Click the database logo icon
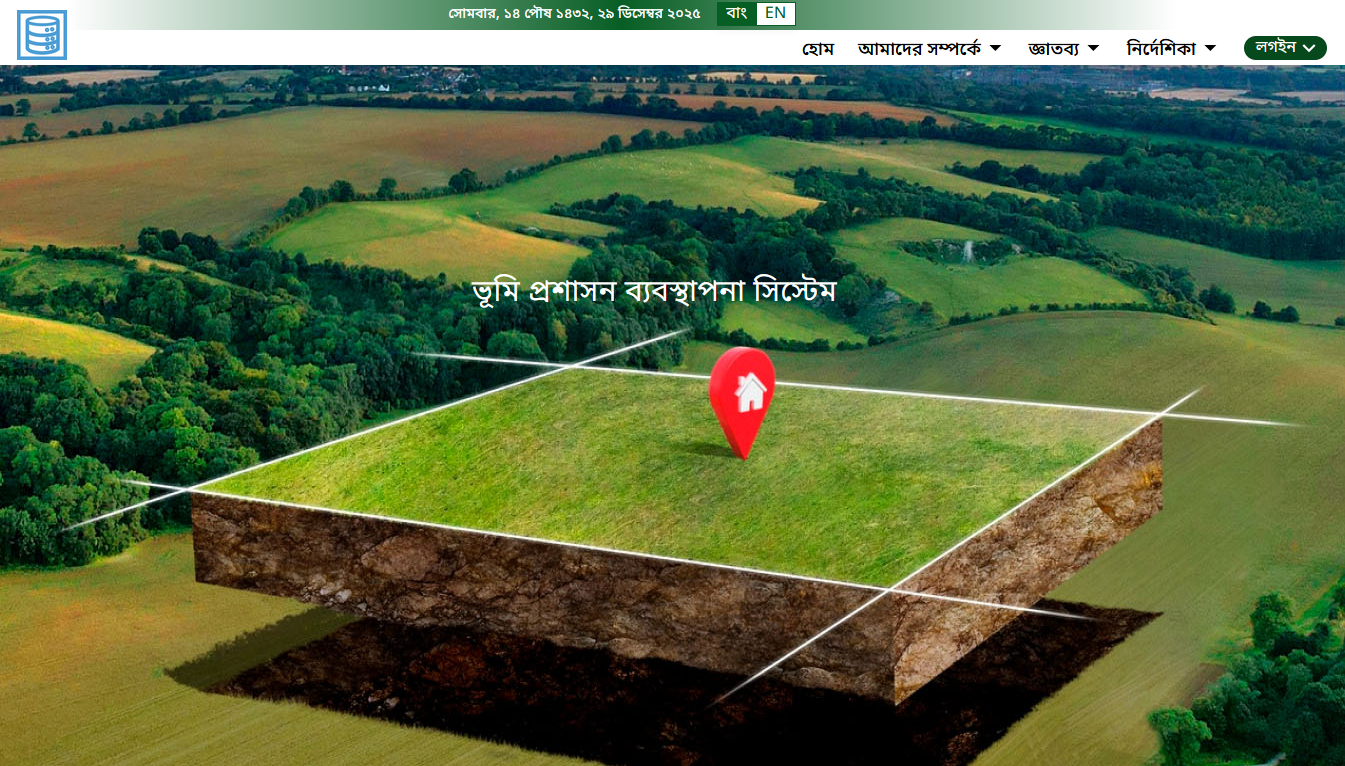Viewport: 1345px width, 766px height. click(42, 35)
